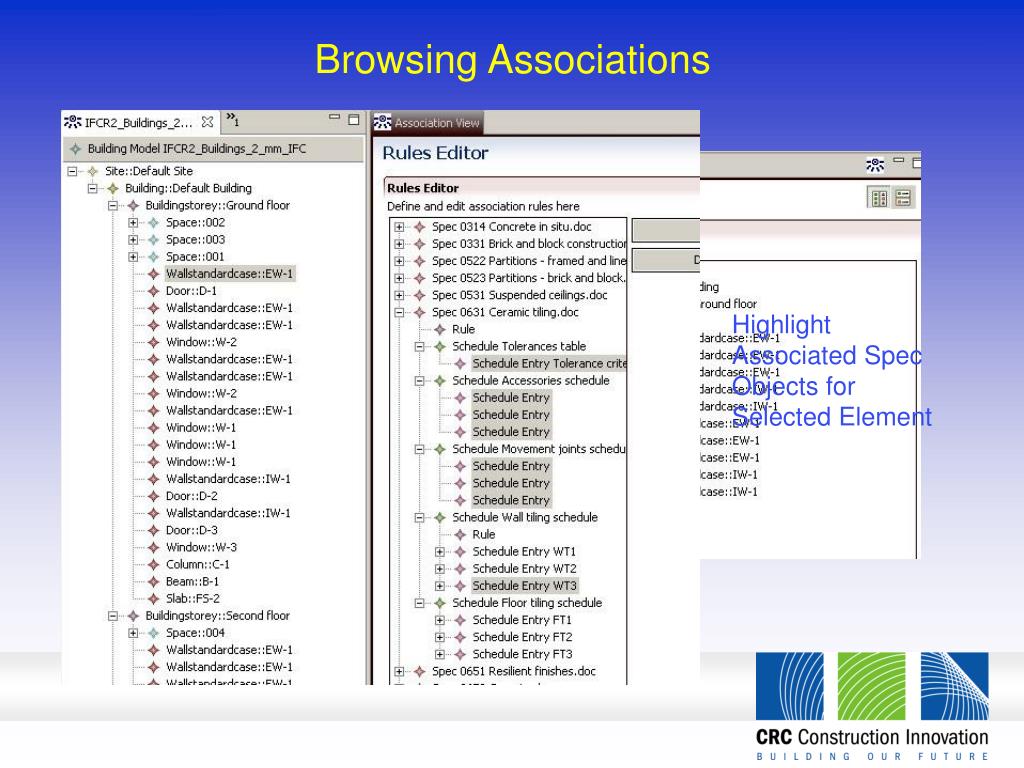Collapse Schedule Tolerances table node

[x=420, y=346]
